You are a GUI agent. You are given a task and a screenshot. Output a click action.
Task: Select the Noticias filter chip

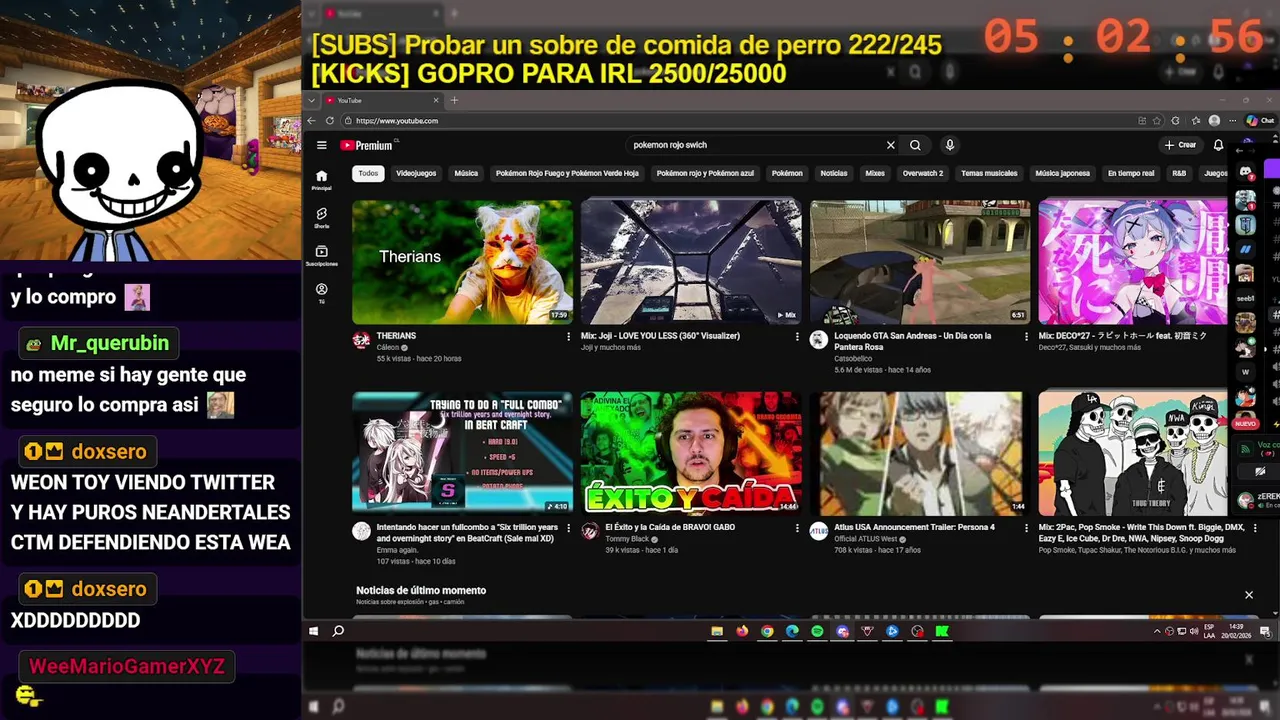pos(834,173)
